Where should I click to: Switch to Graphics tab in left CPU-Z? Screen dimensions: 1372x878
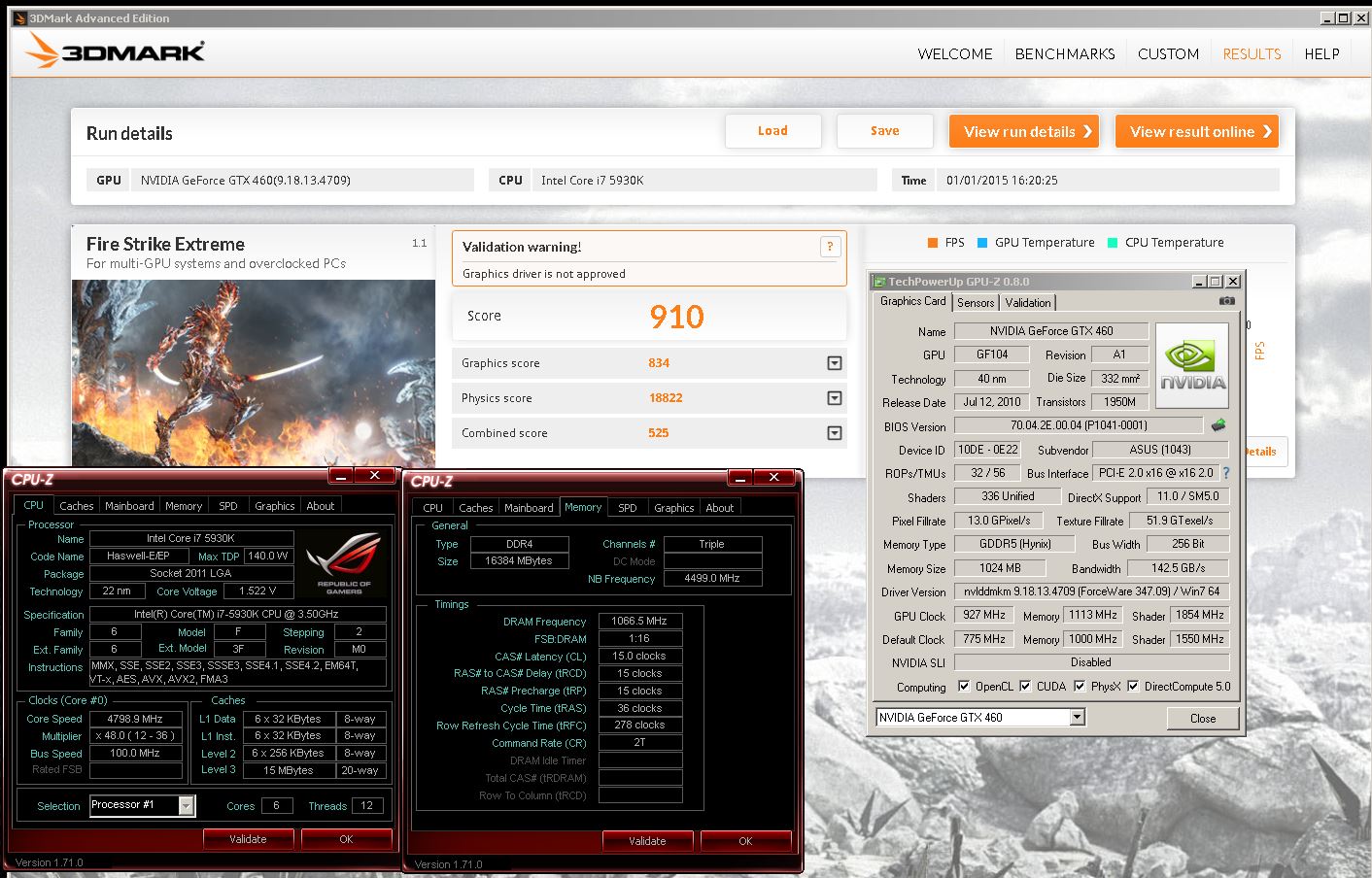pos(275,506)
